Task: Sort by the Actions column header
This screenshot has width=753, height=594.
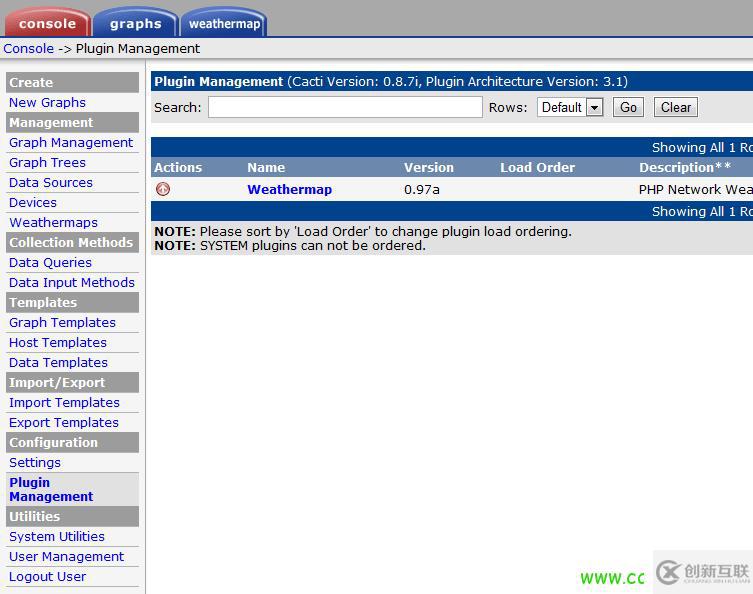Action: coord(178,167)
